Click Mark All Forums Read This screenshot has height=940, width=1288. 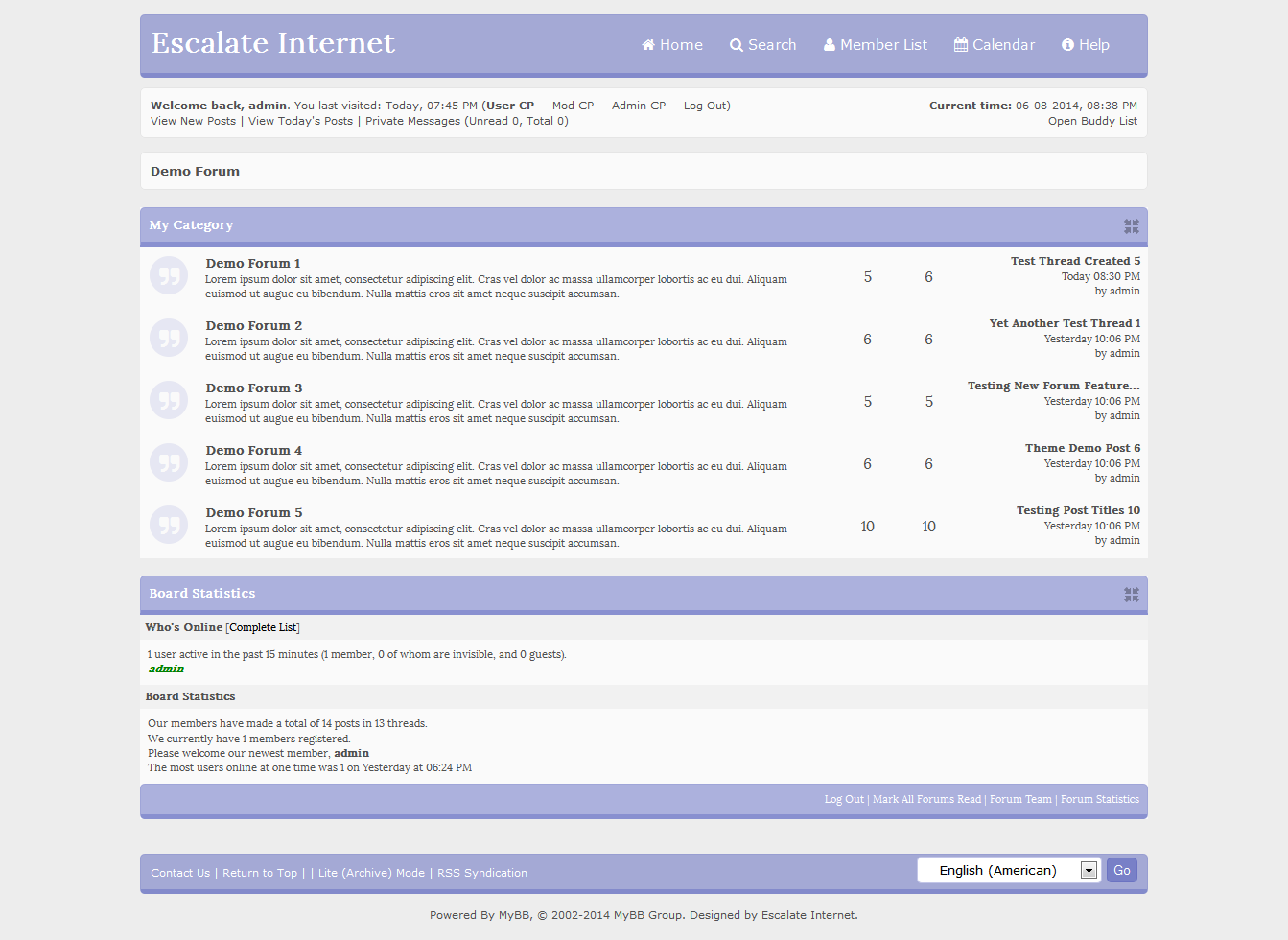point(926,799)
